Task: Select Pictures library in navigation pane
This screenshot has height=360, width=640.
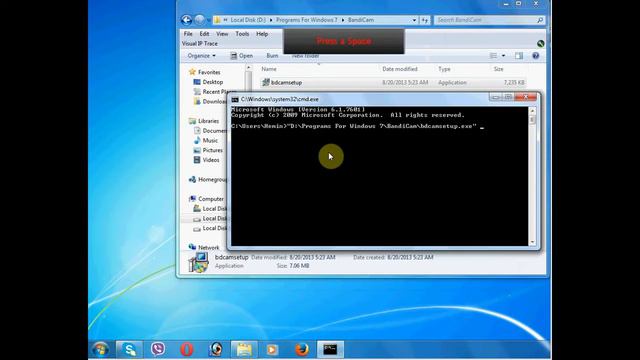Action: [x=213, y=150]
